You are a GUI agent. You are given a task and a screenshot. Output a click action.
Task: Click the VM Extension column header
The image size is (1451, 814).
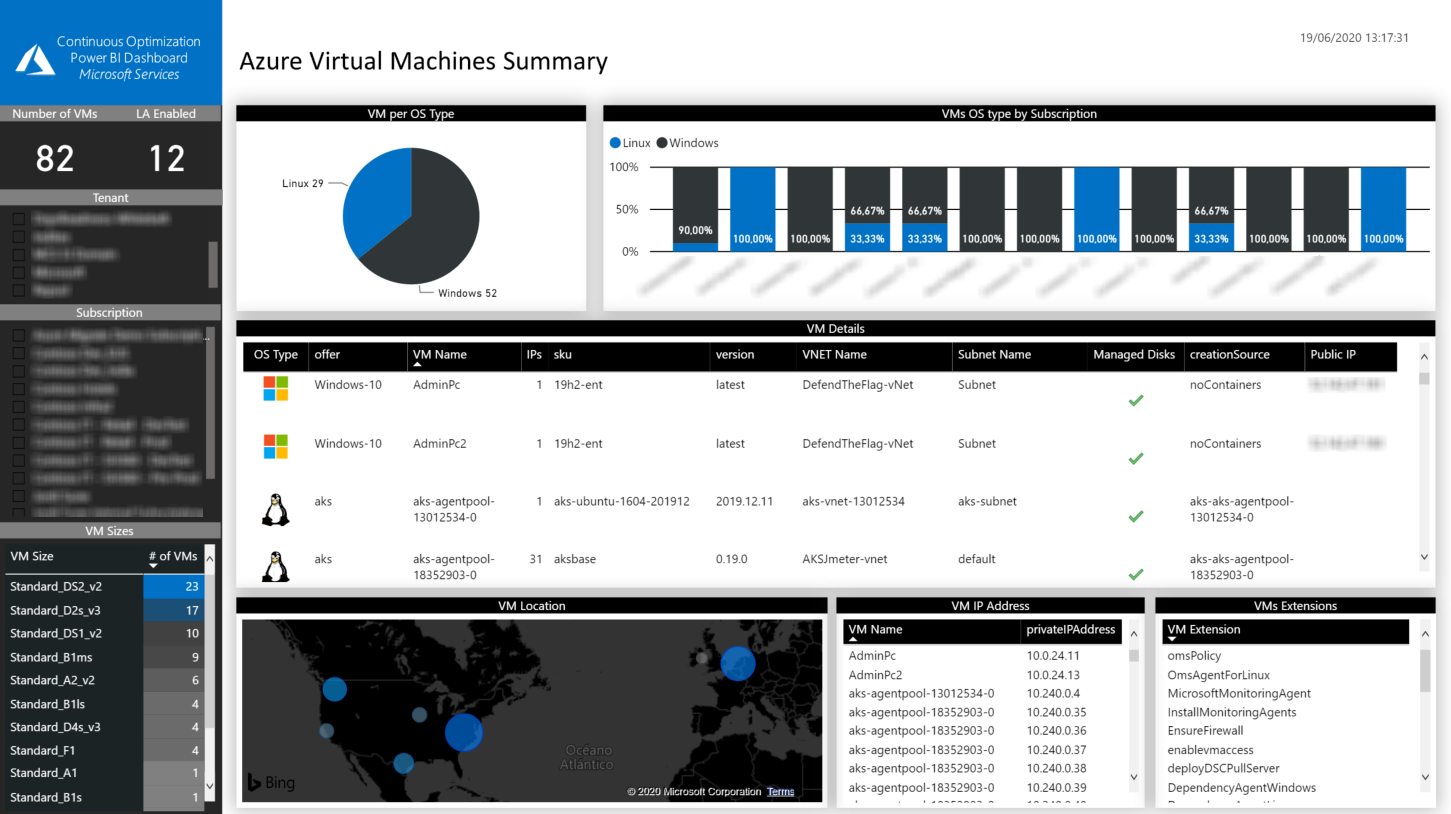pos(1204,630)
